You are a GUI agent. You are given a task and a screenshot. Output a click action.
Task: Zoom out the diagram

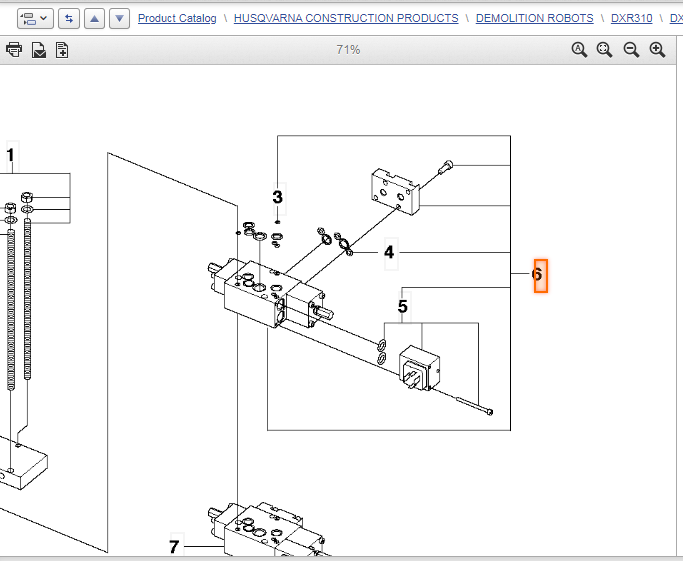point(631,50)
